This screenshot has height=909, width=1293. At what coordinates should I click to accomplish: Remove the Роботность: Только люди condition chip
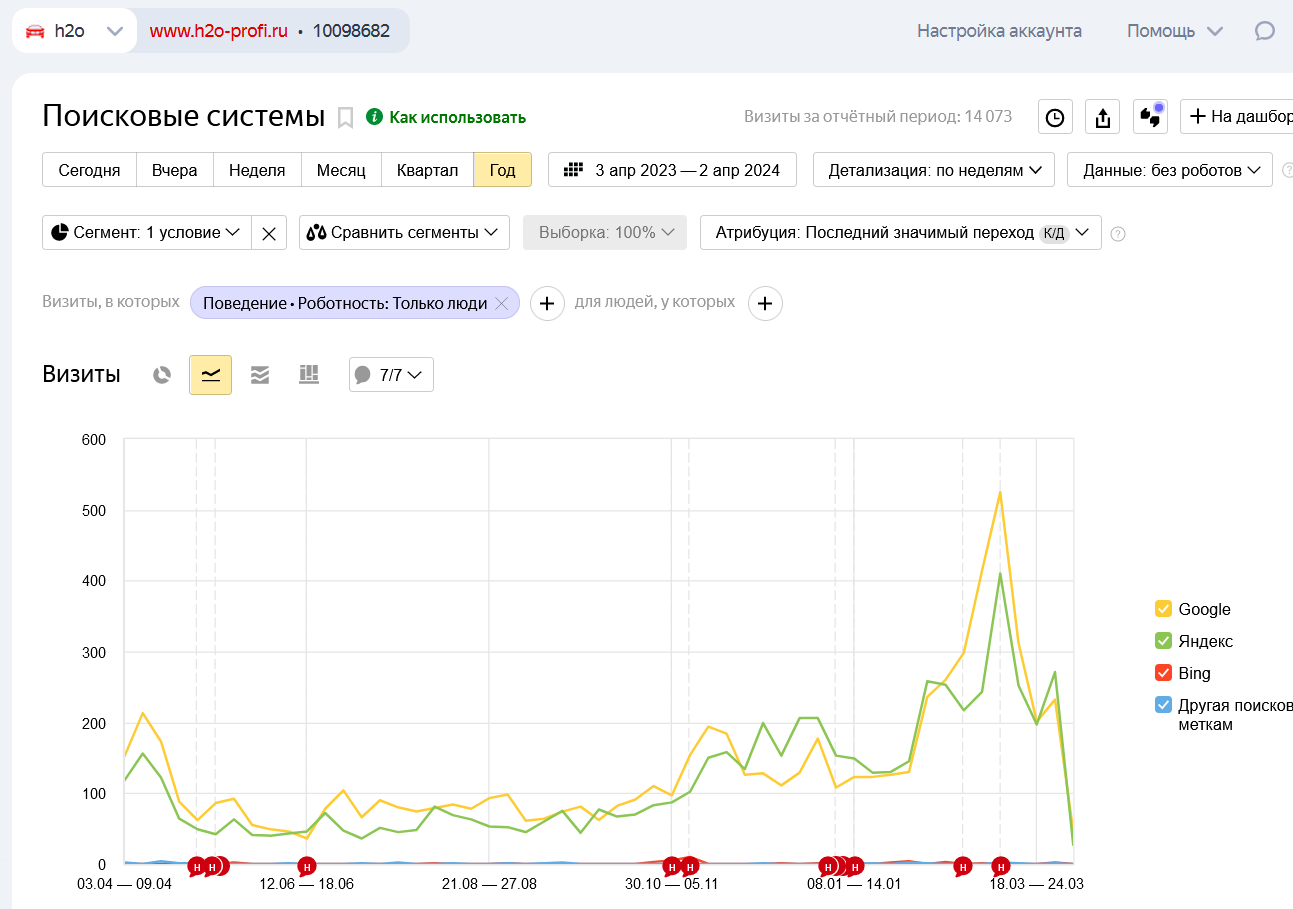[502, 303]
